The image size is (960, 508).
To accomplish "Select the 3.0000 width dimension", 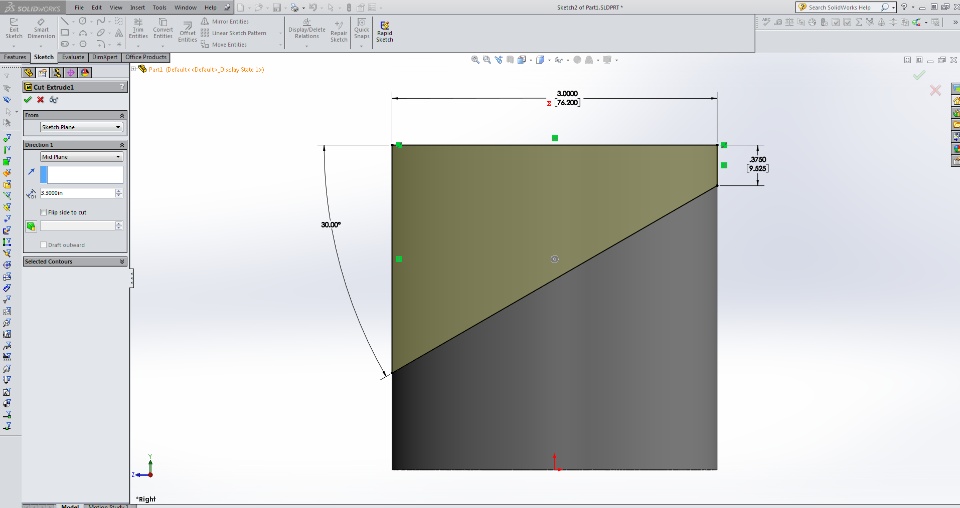I will pyautogui.click(x=567, y=94).
